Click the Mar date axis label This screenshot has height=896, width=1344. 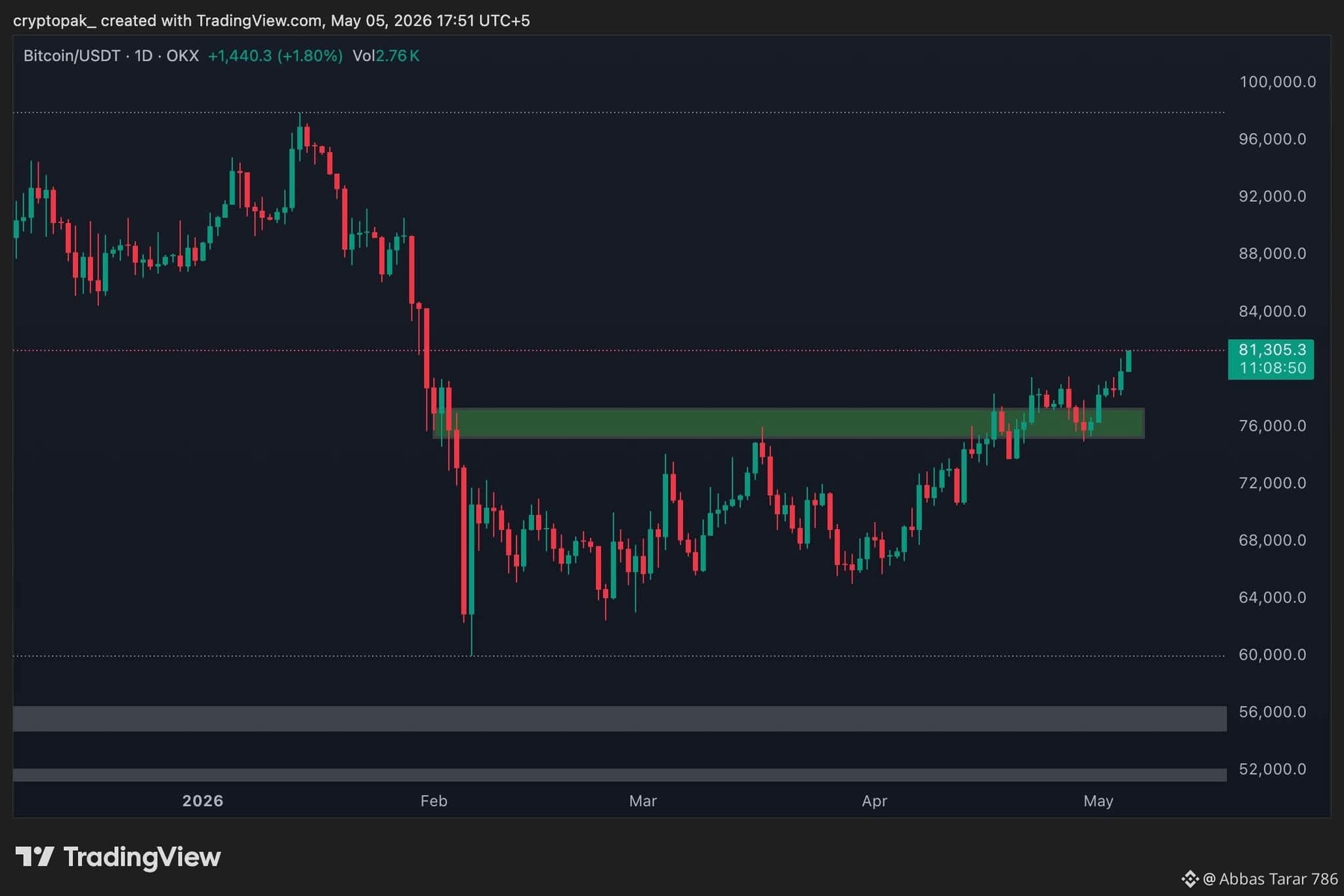click(x=643, y=801)
